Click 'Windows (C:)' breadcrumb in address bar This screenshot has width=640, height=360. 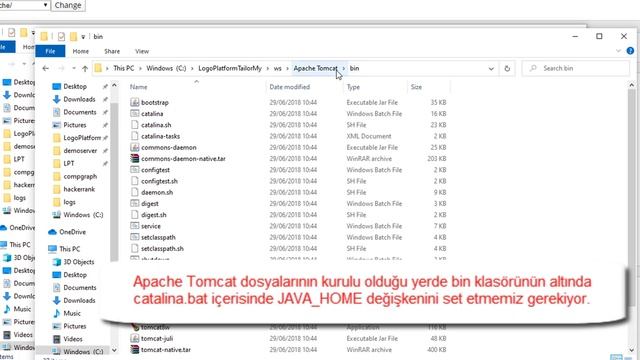pos(166,68)
